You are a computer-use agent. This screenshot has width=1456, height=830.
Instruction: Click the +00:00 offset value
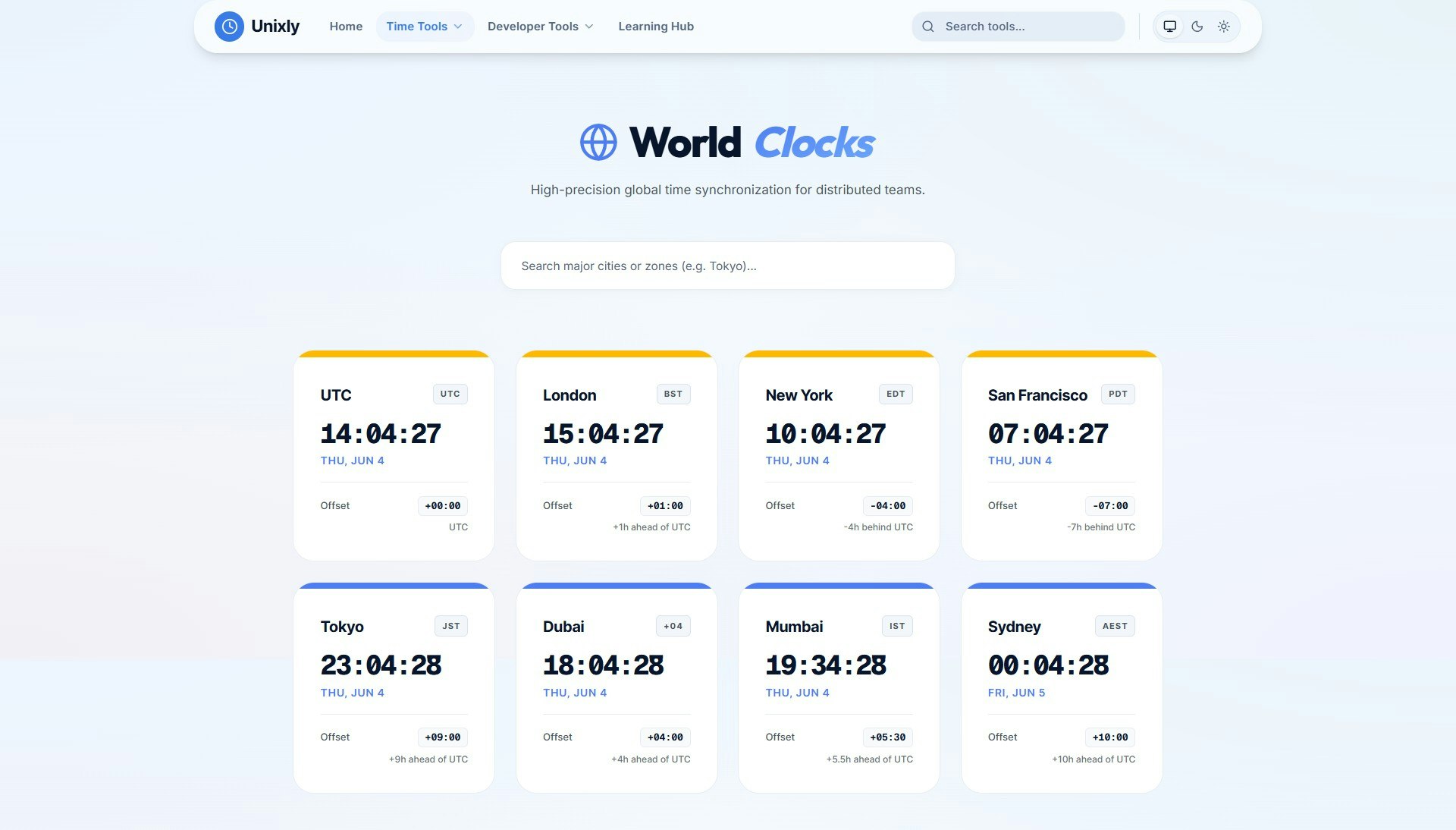tap(443, 506)
